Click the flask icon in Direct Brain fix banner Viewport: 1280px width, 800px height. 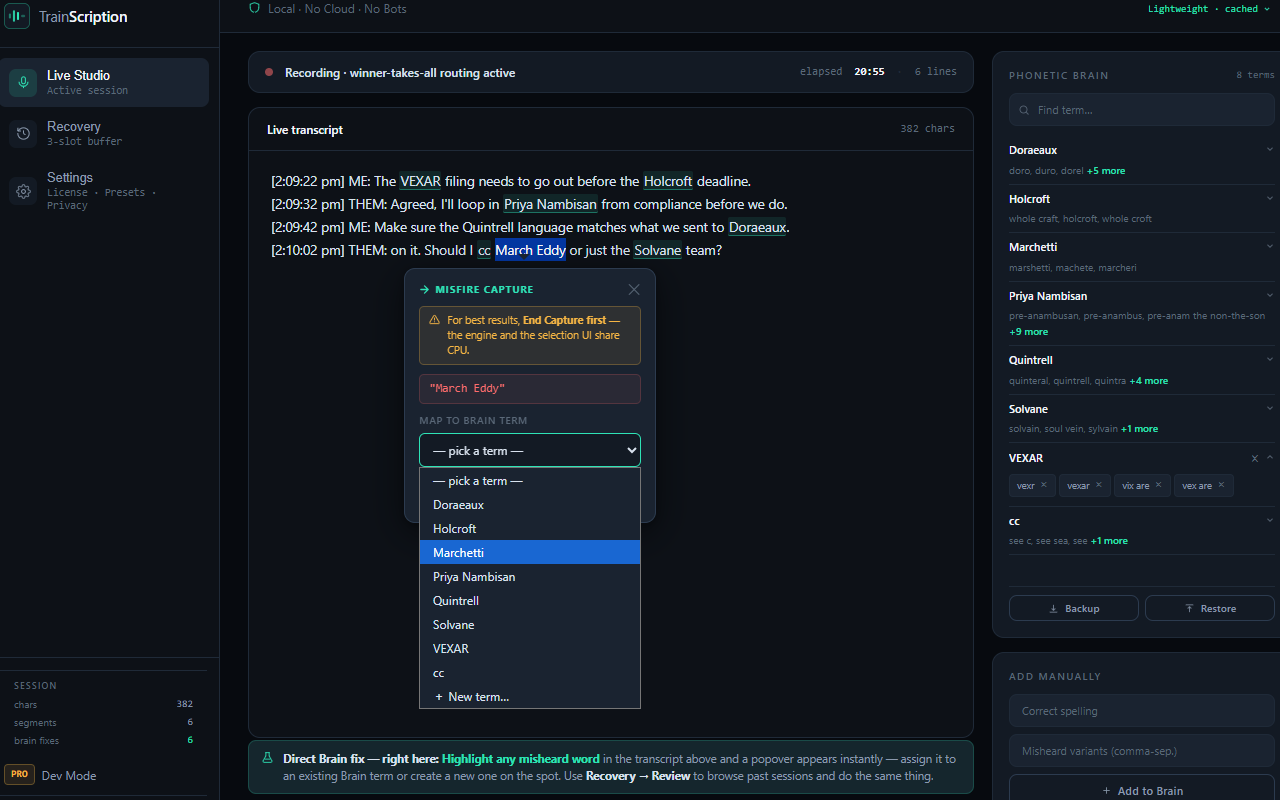(267, 758)
